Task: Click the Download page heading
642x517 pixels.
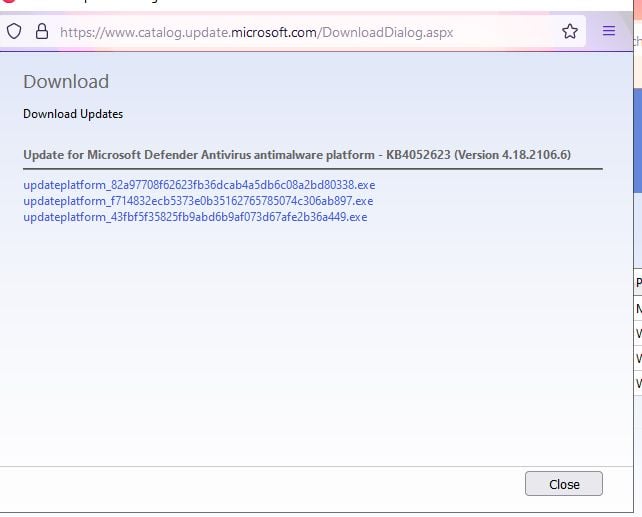Action: click(66, 81)
